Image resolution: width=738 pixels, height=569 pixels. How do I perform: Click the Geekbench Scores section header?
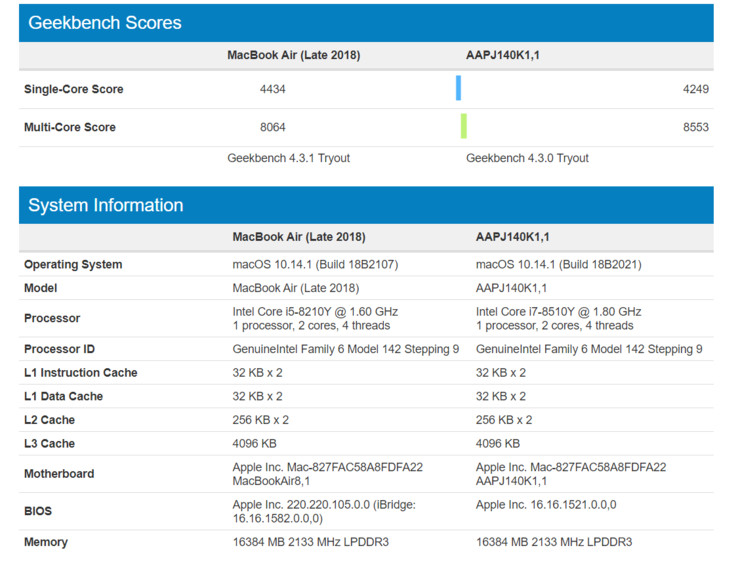[366, 23]
